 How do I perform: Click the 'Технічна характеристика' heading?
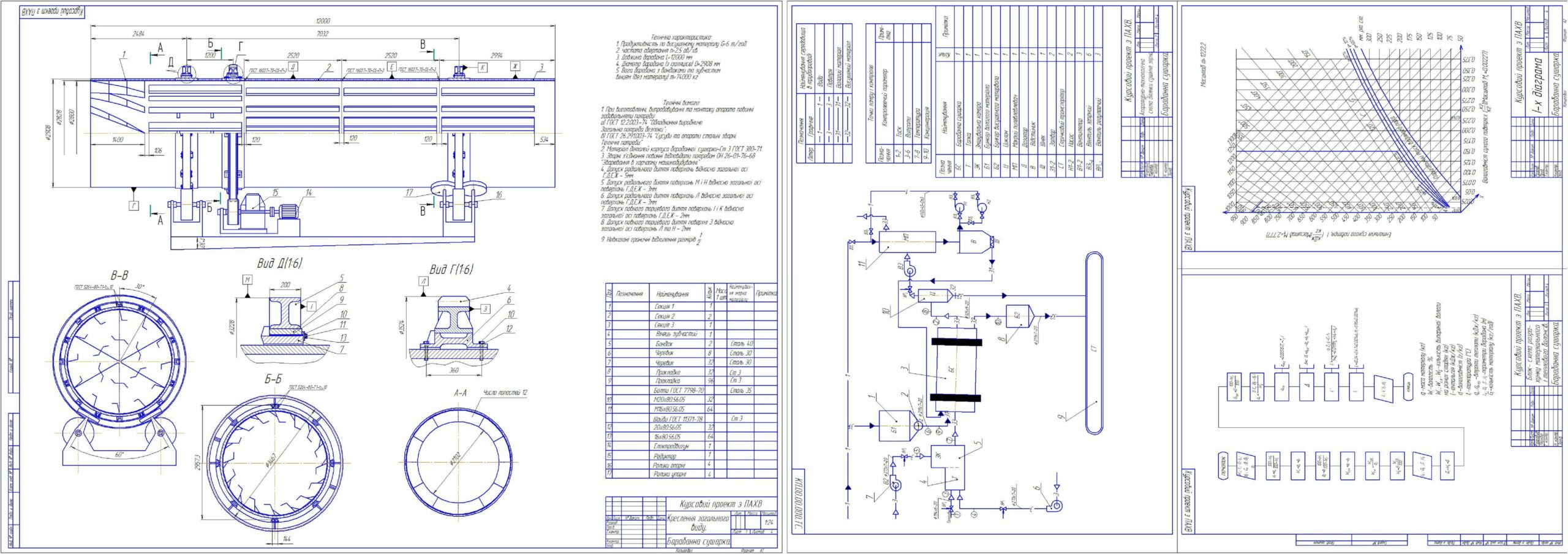[x=680, y=37]
